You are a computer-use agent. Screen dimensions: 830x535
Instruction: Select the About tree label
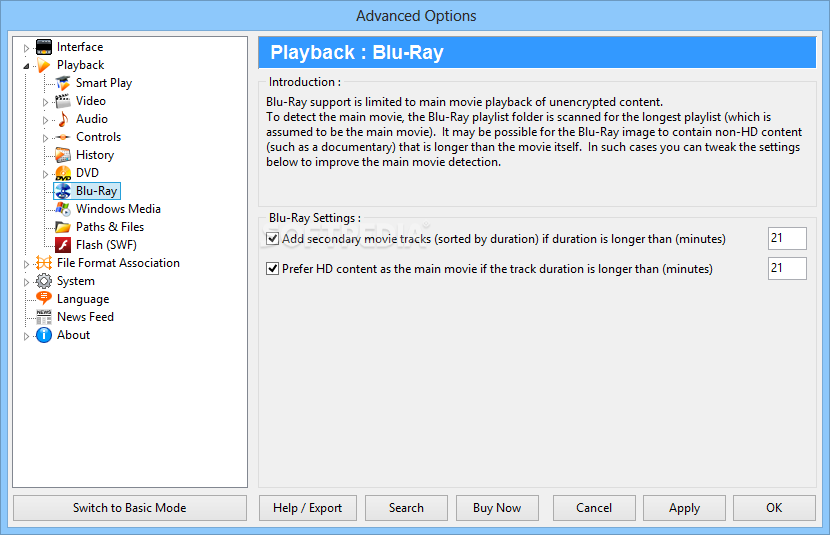[x=74, y=335]
